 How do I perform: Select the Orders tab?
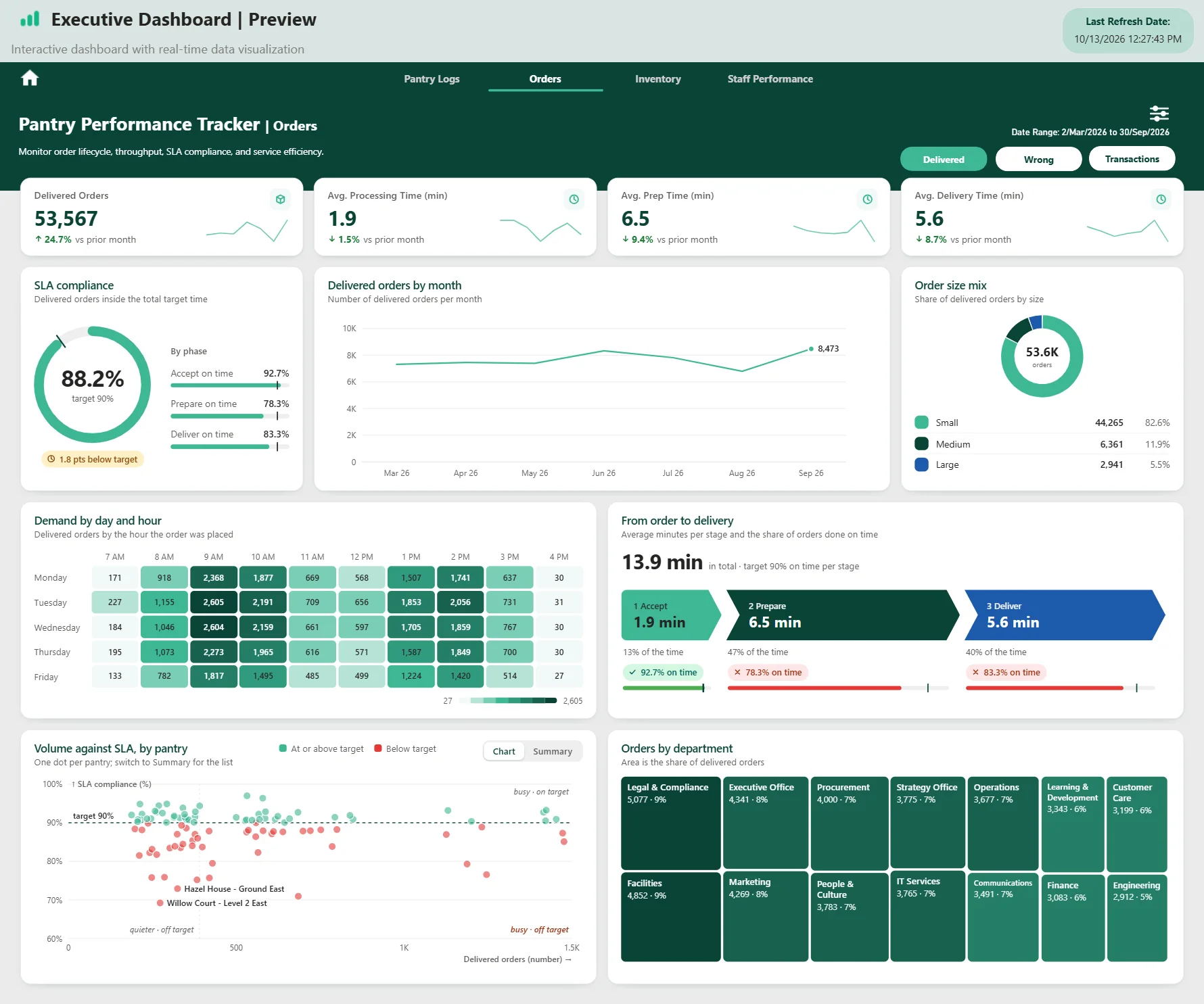coord(545,79)
